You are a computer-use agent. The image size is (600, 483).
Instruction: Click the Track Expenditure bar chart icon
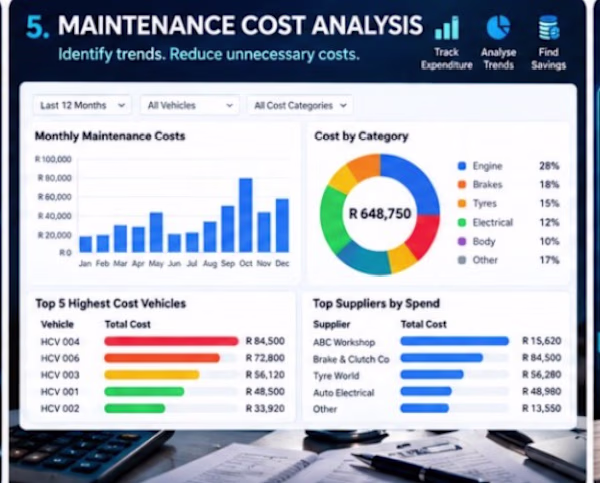pos(447,28)
